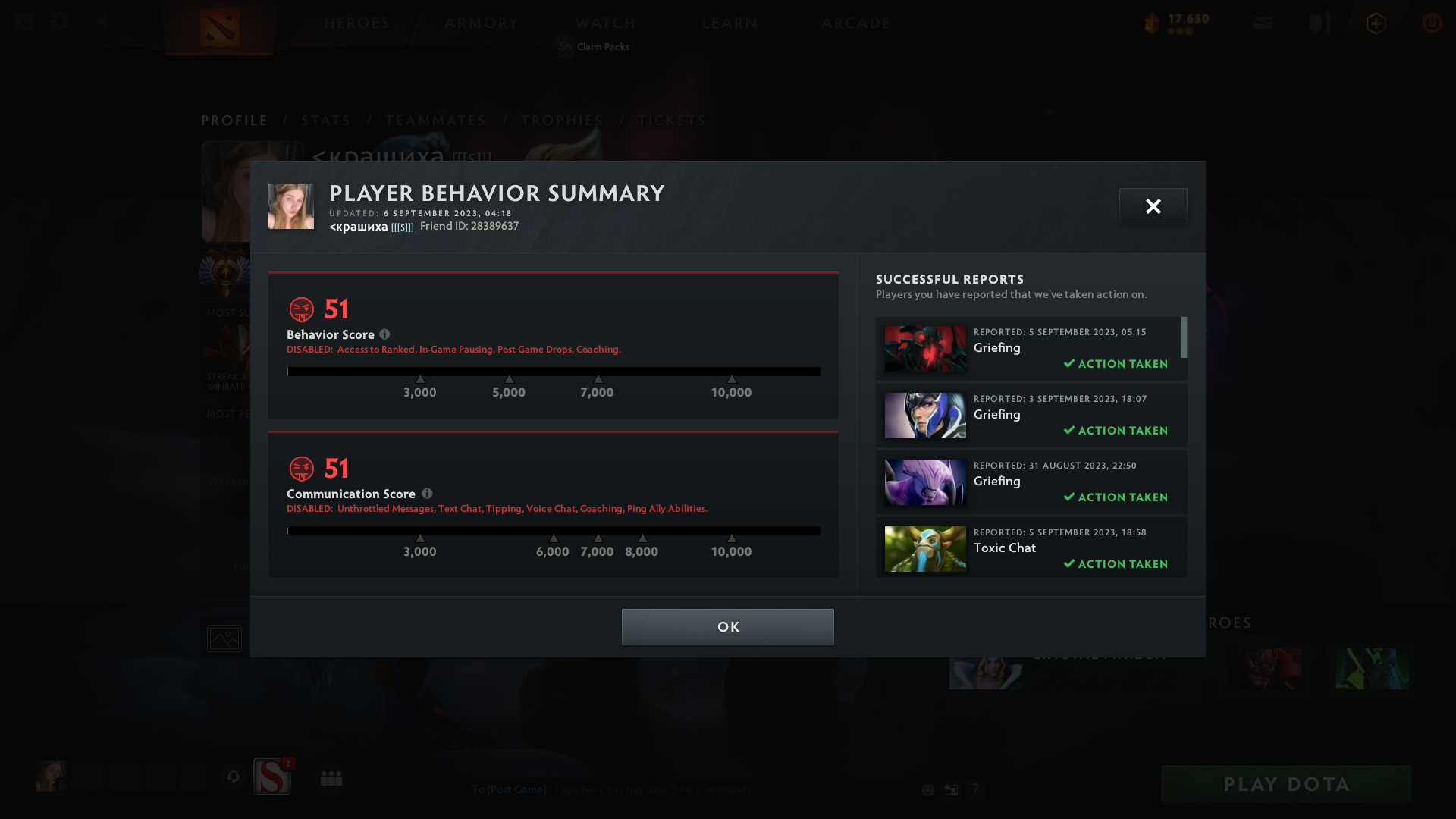Switch to the Stats profile tab
Viewport: 1456px width, 819px height.
pyautogui.click(x=326, y=121)
